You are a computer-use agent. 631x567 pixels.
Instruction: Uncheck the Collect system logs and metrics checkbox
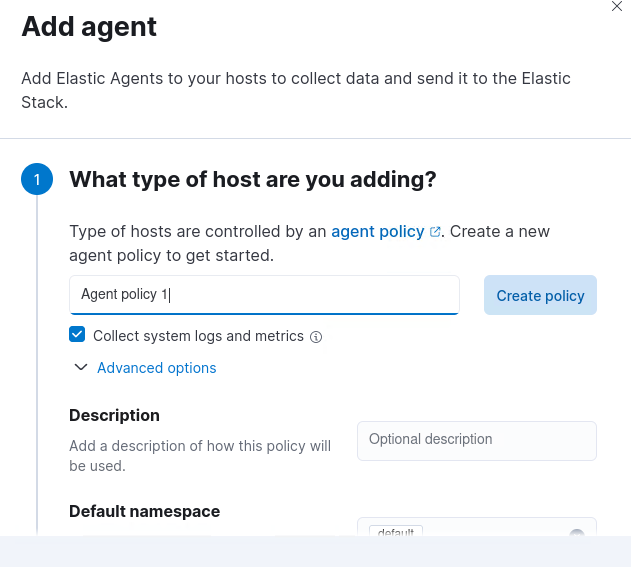[x=77, y=335]
